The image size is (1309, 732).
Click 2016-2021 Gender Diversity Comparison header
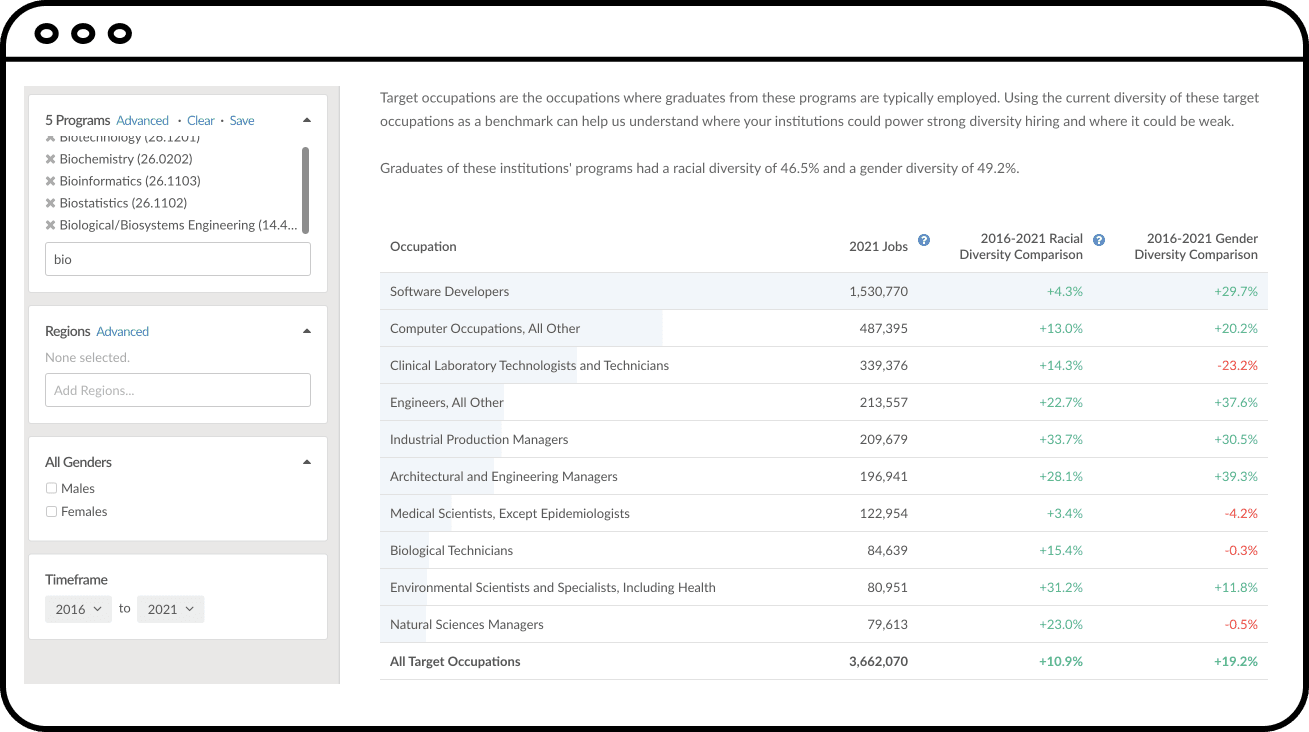coord(1196,246)
